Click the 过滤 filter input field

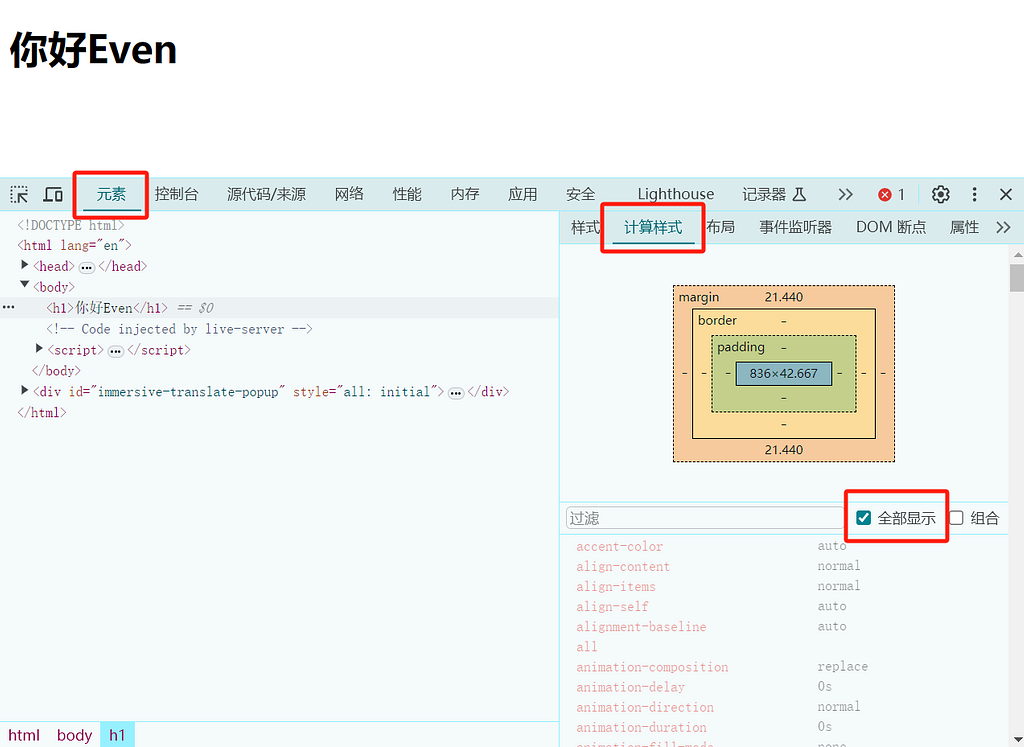pyautogui.click(x=705, y=518)
